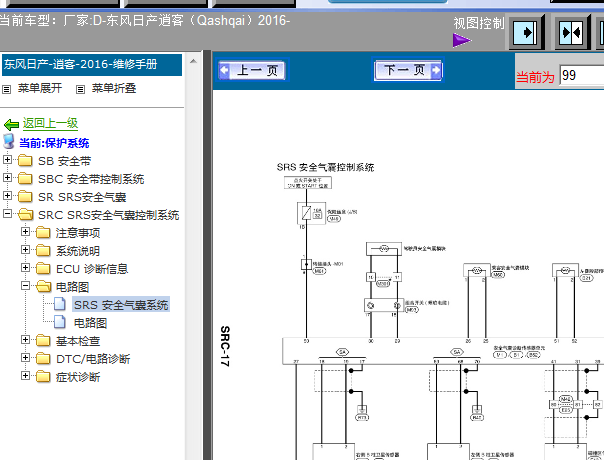The height and width of the screenshot is (460, 604).
Task: Click the SBC 安全带控制系统 folder icon
Action: [25, 178]
